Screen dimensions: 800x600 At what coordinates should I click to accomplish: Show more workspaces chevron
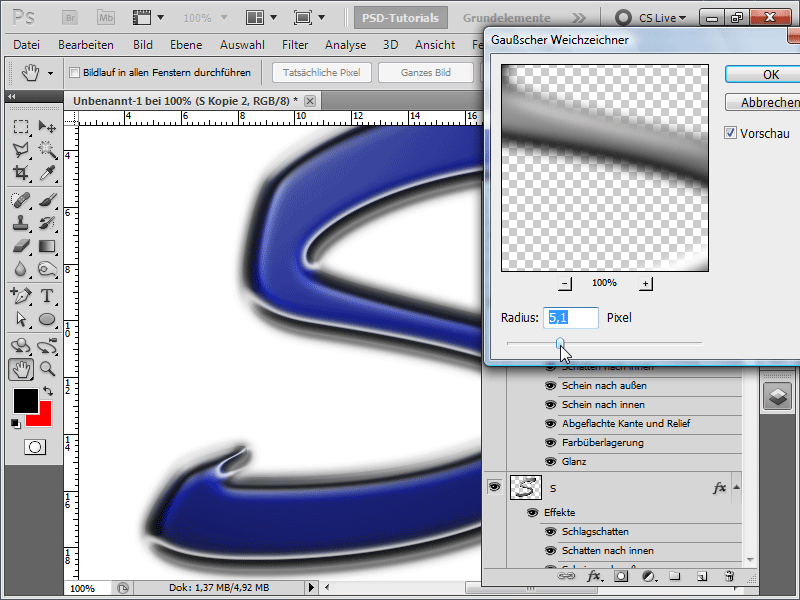pos(579,18)
